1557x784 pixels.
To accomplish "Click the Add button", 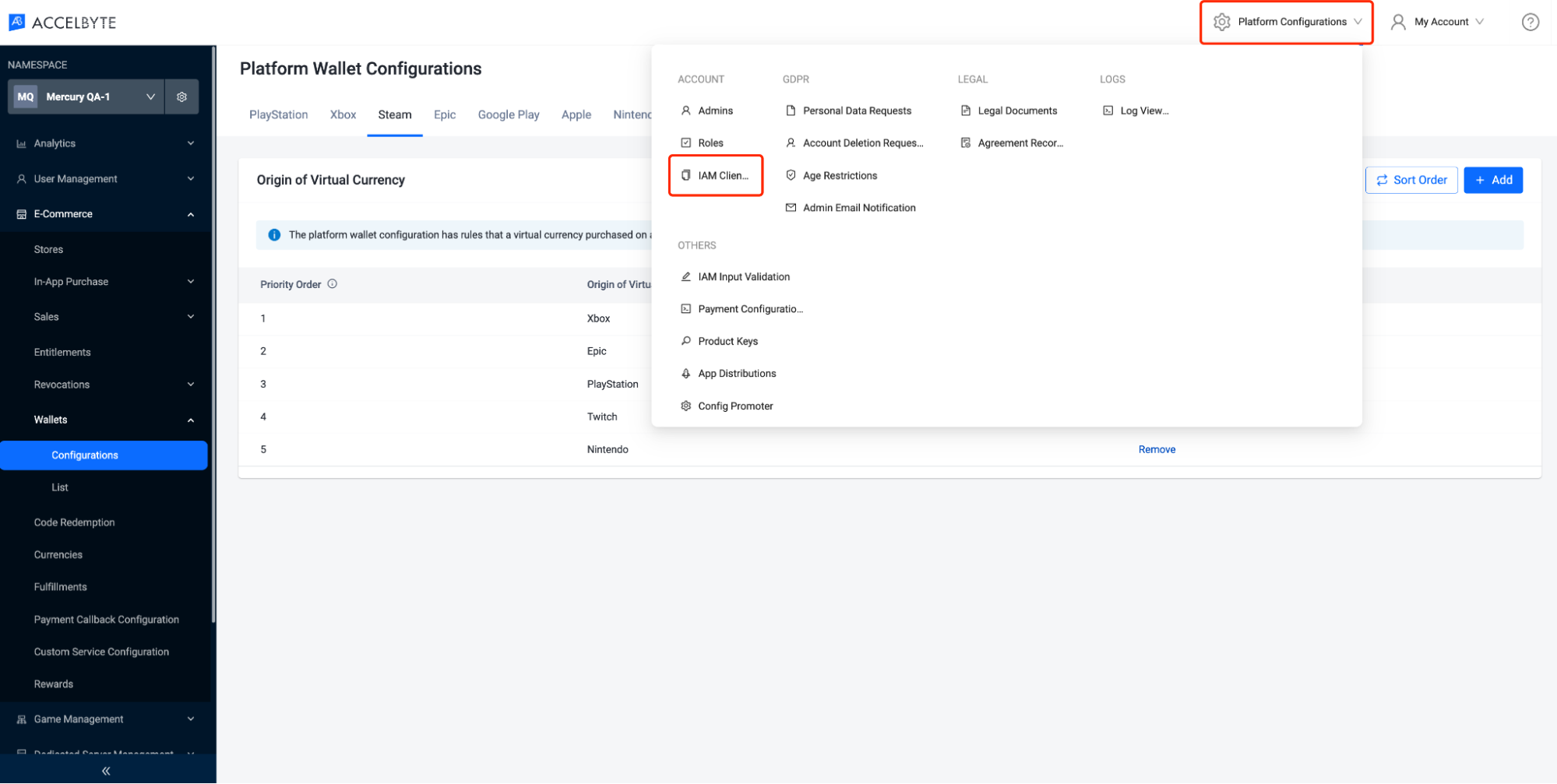I will [1493, 180].
